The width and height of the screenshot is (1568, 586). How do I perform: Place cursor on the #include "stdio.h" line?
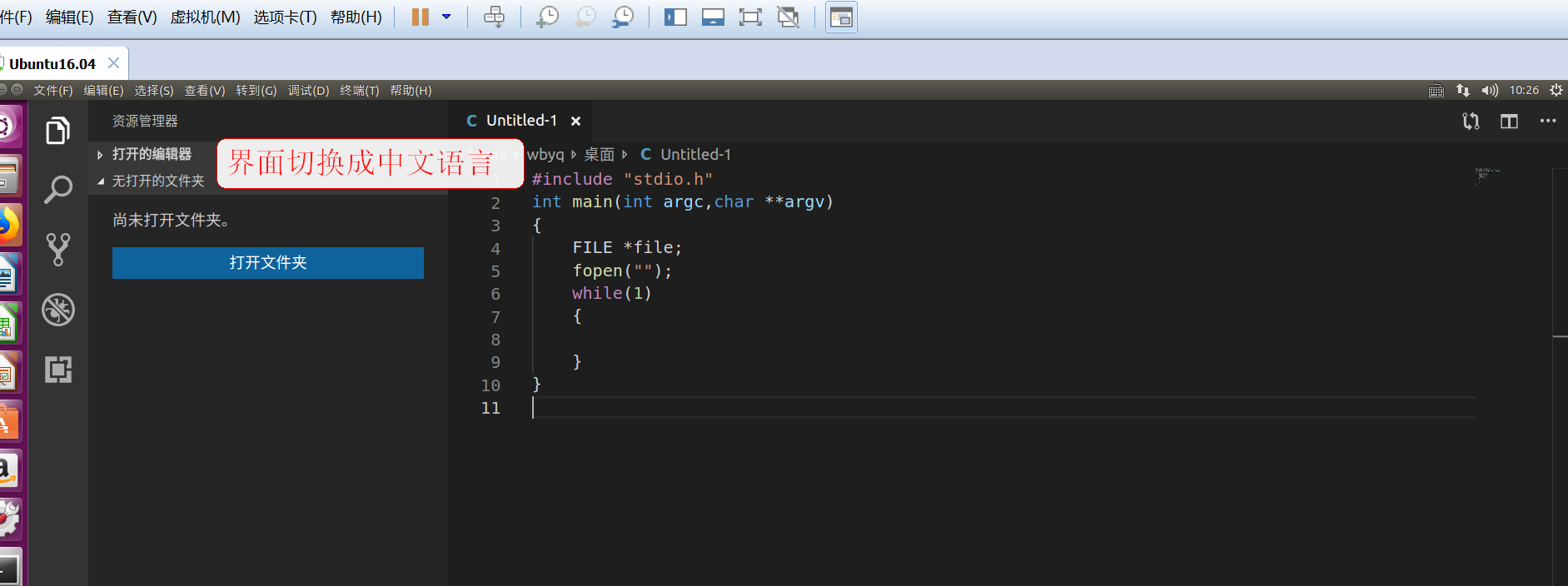(x=622, y=180)
